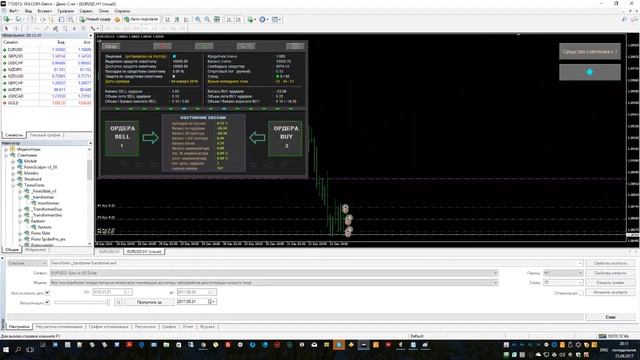Image resolution: width=640 pixels, height=360 pixels.
Task: Zoom out the chart
Action: [x=207, y=19]
